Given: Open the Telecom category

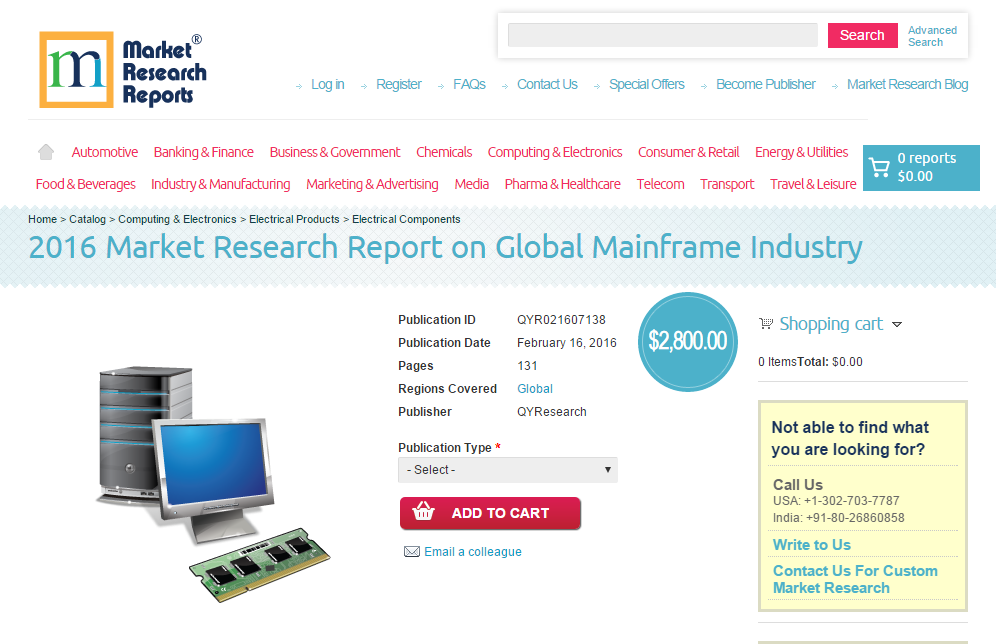Looking at the screenshot, I should click(661, 184).
